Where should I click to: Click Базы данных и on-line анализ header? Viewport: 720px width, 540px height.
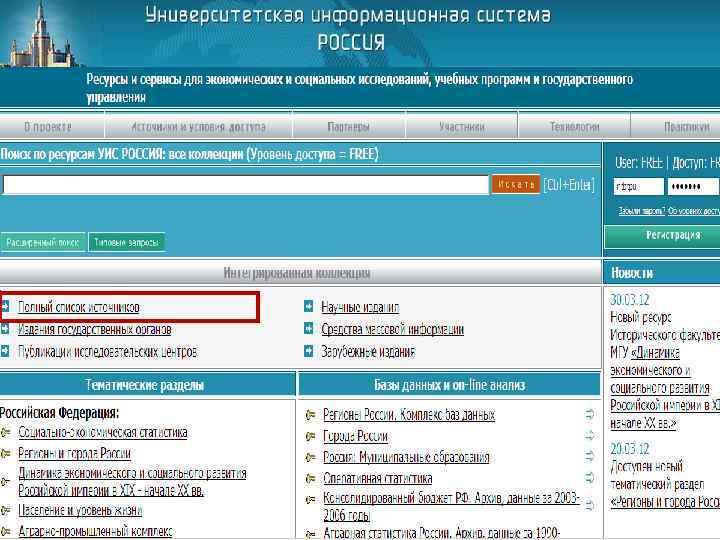450,385
